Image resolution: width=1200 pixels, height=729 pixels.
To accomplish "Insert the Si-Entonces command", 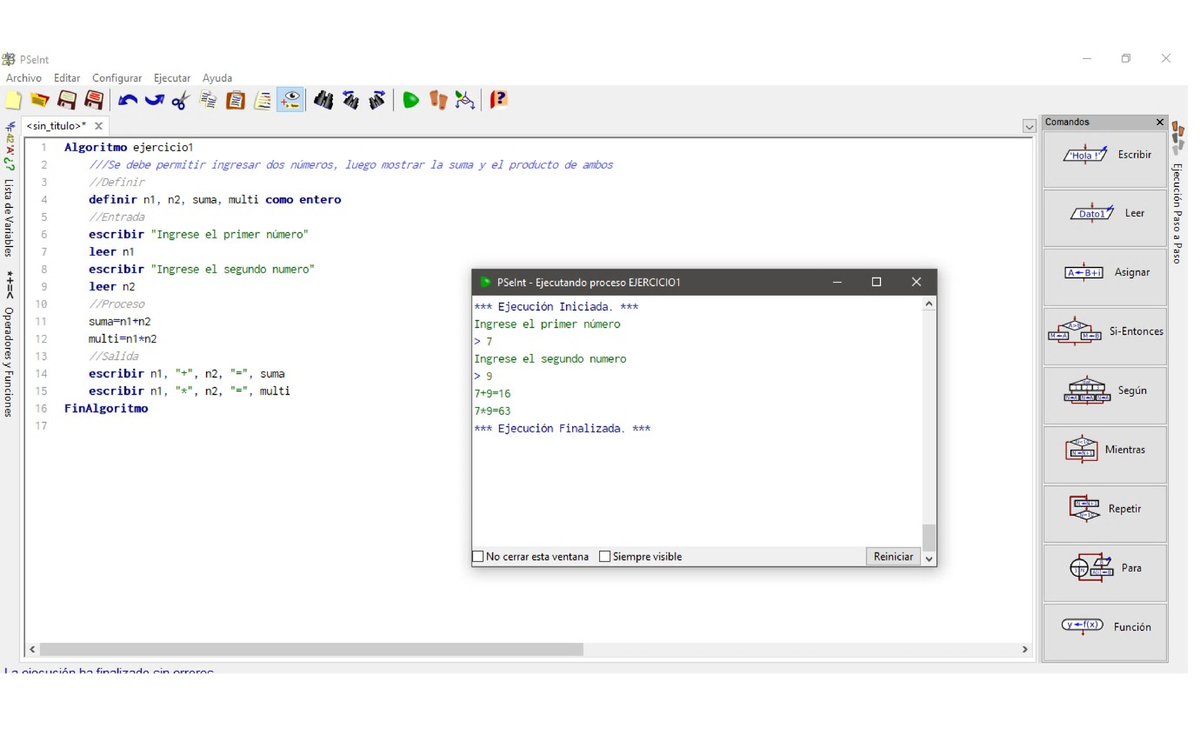I will pos(1105,332).
